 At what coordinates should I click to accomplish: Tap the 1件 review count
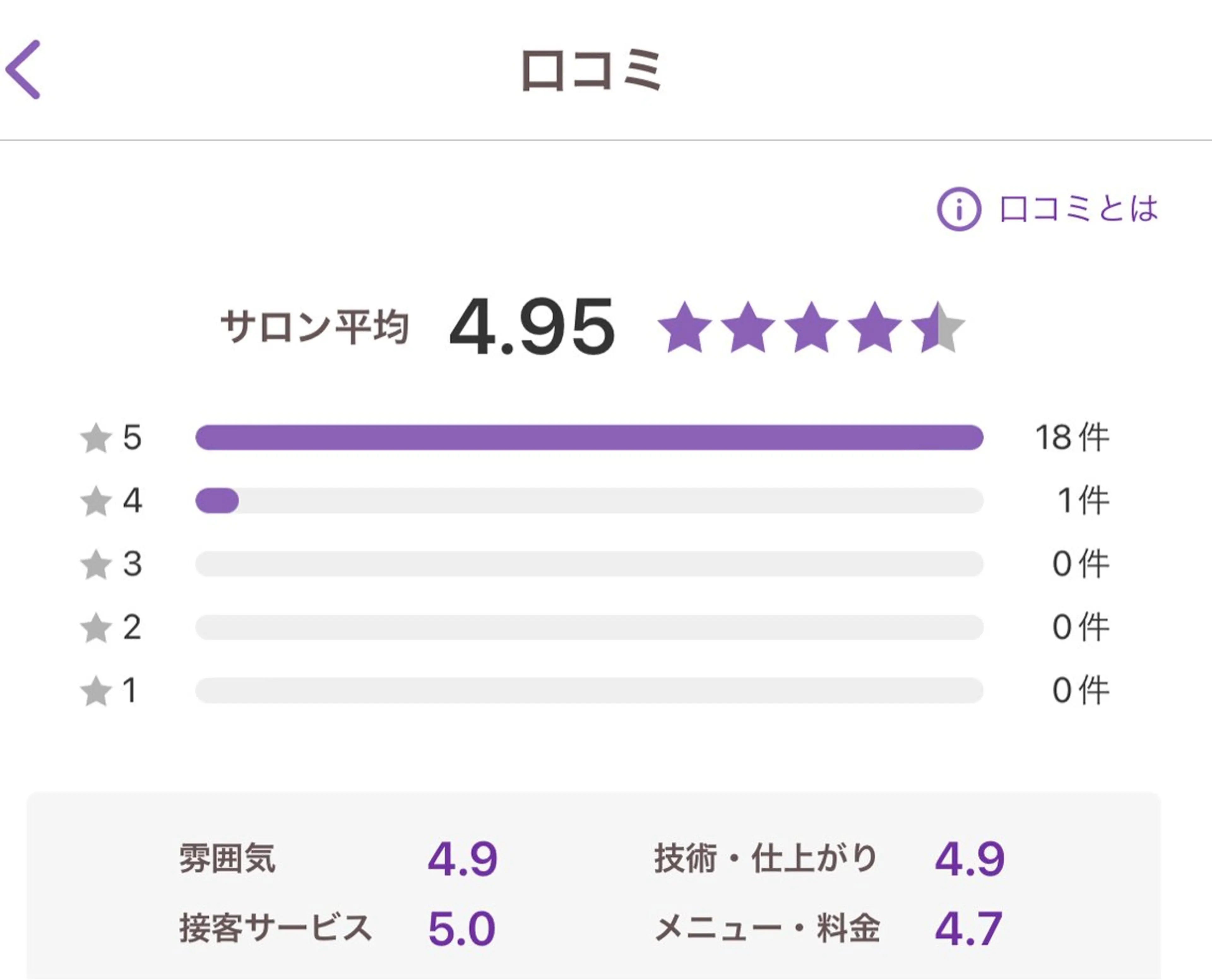coord(1083,501)
